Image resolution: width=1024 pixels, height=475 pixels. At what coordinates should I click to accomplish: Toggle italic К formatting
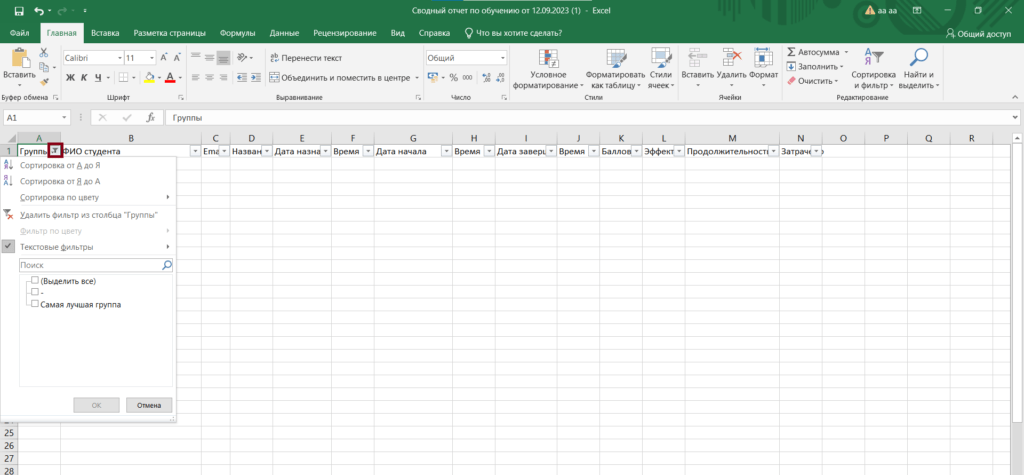[x=84, y=78]
